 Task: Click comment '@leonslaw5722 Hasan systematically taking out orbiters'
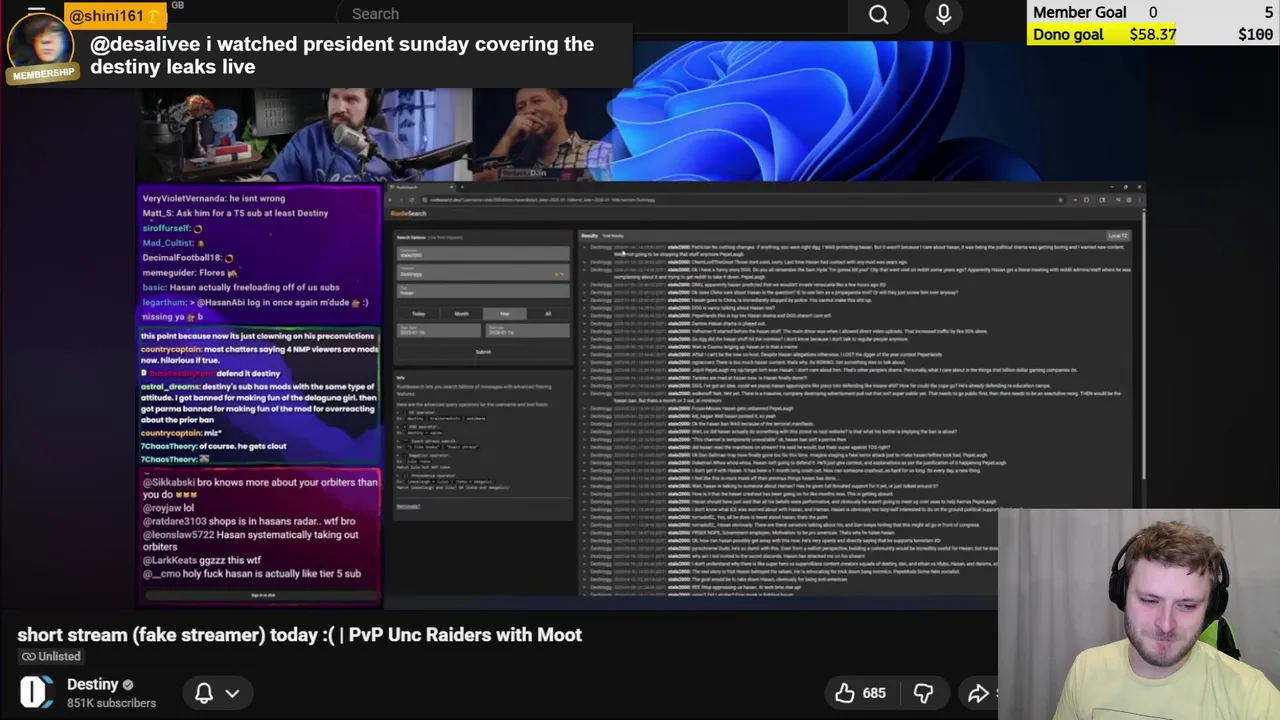250,540
